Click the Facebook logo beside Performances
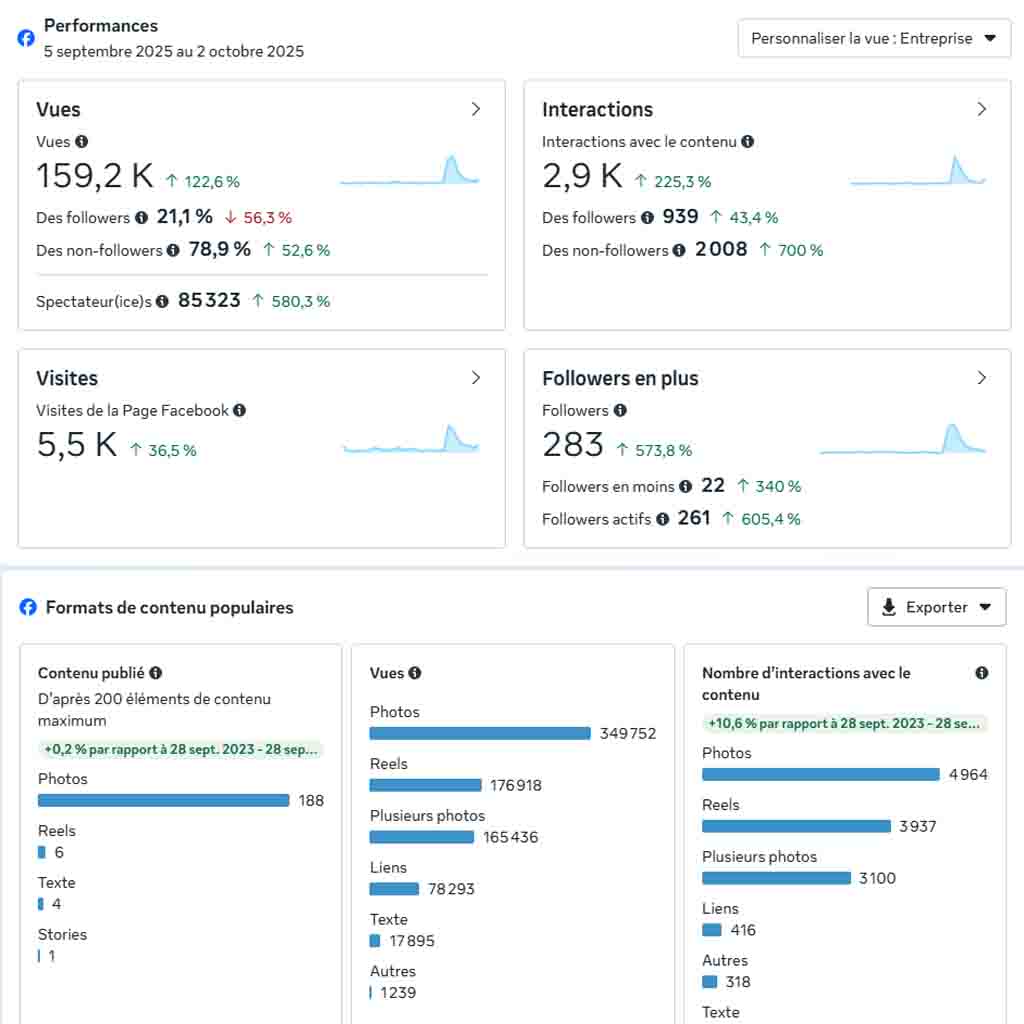The image size is (1024, 1024). [x=26, y=38]
